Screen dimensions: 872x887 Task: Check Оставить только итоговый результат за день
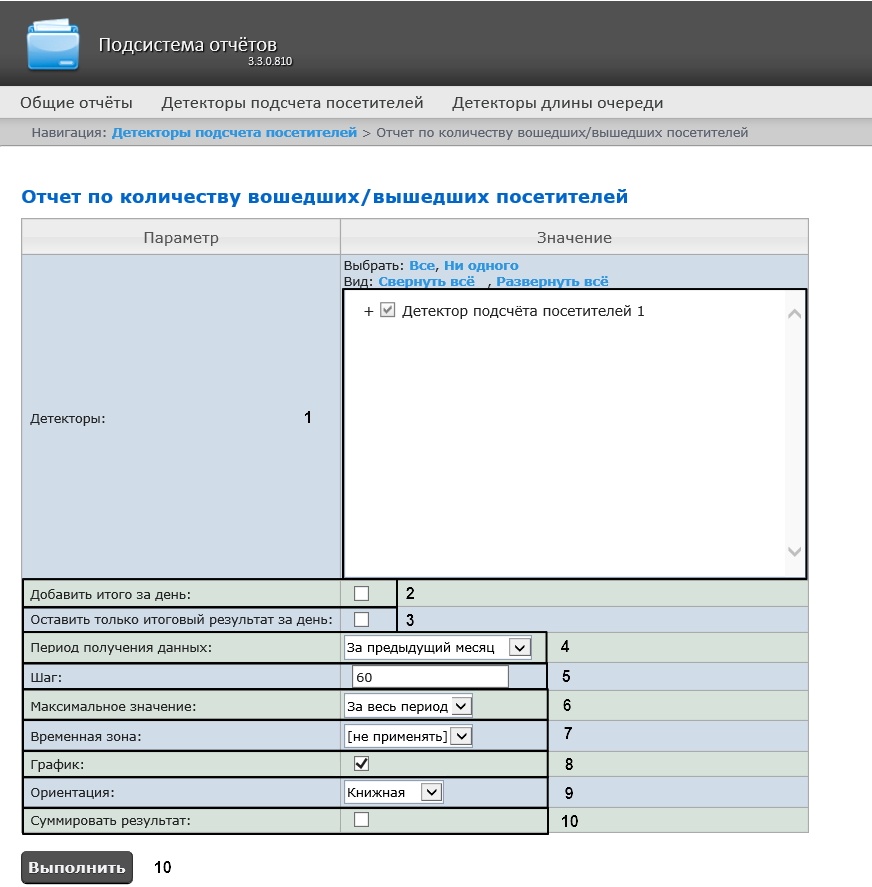pyautogui.click(x=361, y=619)
